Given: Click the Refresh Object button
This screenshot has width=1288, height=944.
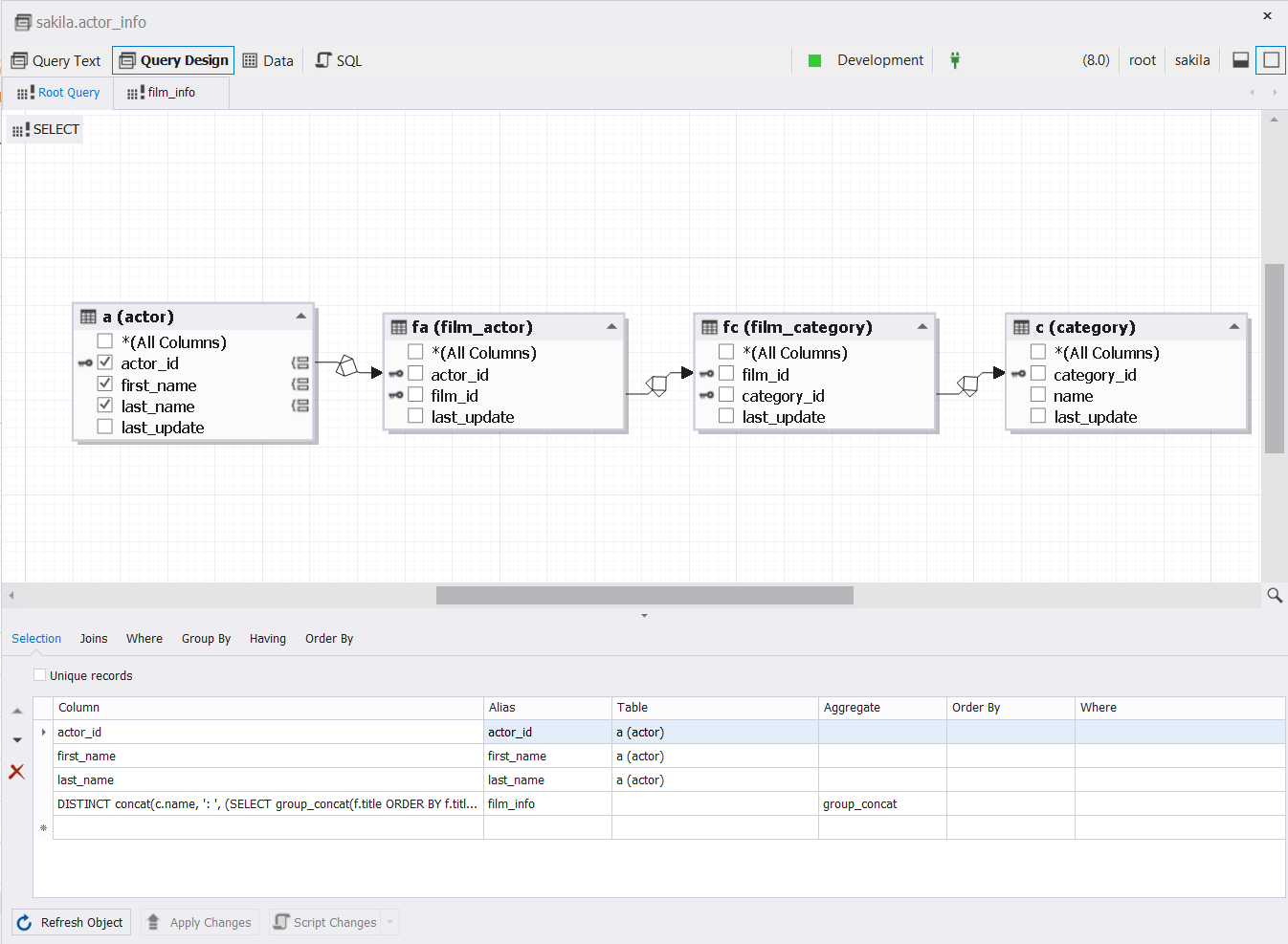Looking at the screenshot, I should tap(71, 922).
